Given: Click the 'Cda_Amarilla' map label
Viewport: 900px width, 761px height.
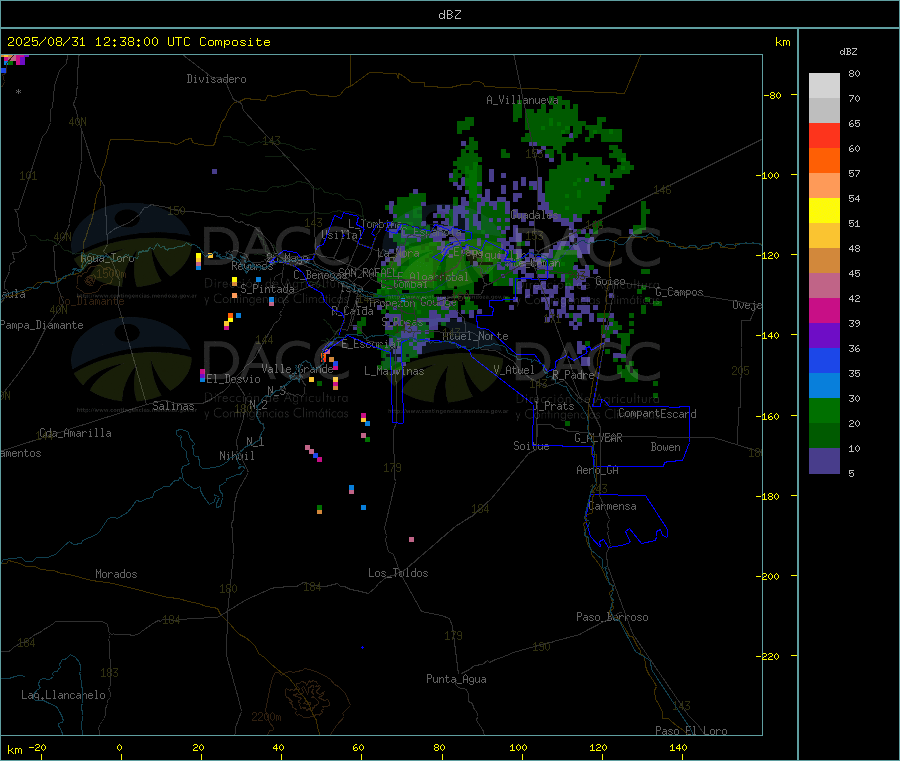Looking at the screenshot, I should click(75, 433).
